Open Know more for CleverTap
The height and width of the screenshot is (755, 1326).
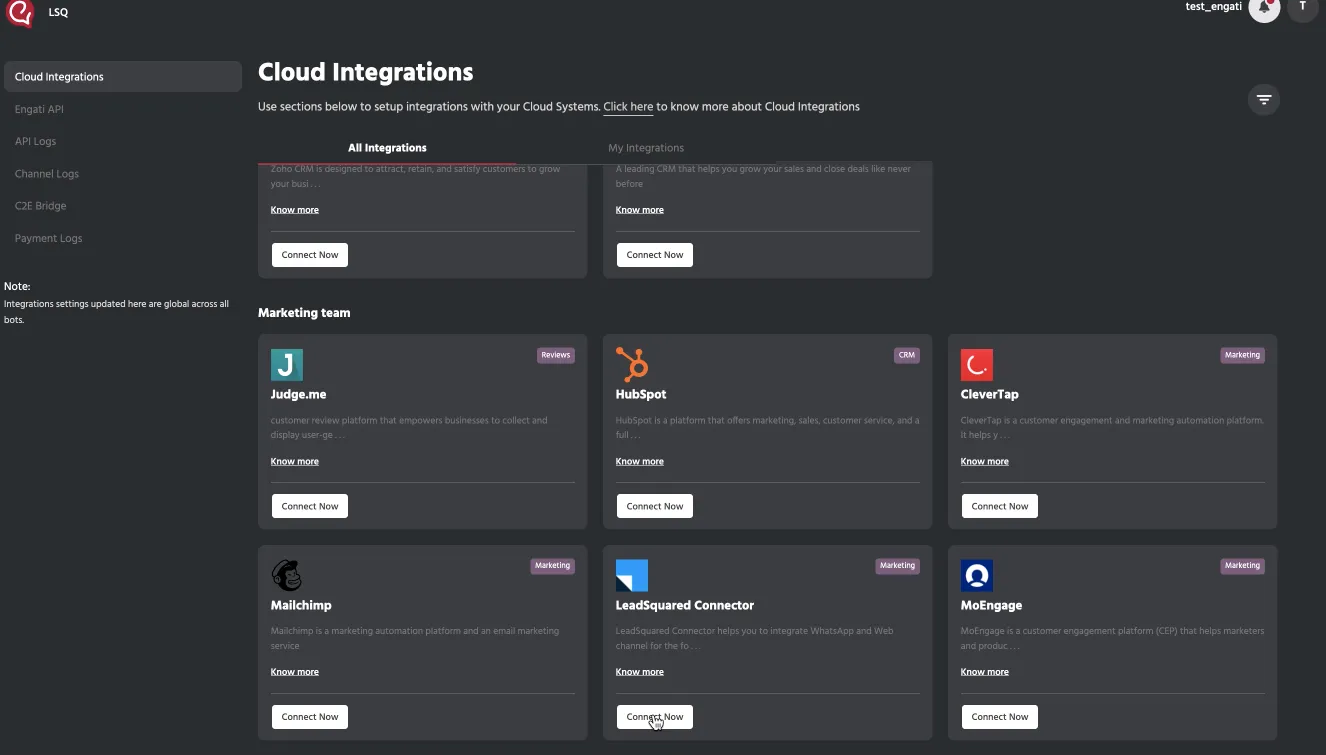tap(985, 462)
